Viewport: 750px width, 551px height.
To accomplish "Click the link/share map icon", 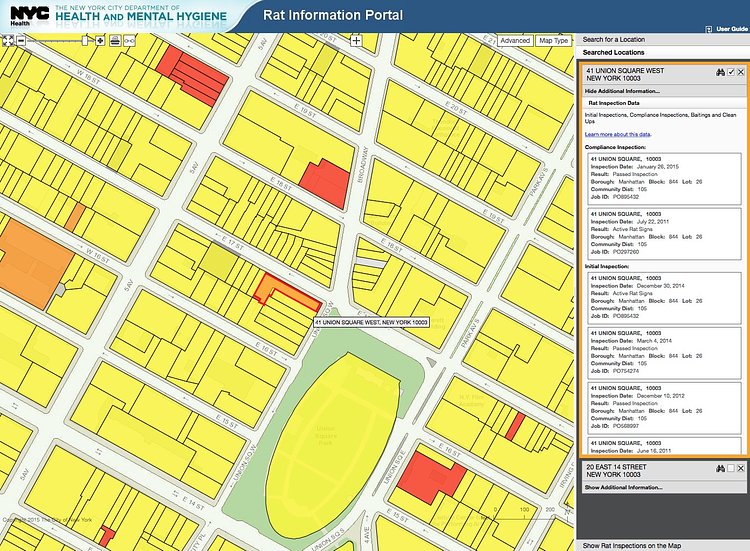I will (x=130, y=40).
